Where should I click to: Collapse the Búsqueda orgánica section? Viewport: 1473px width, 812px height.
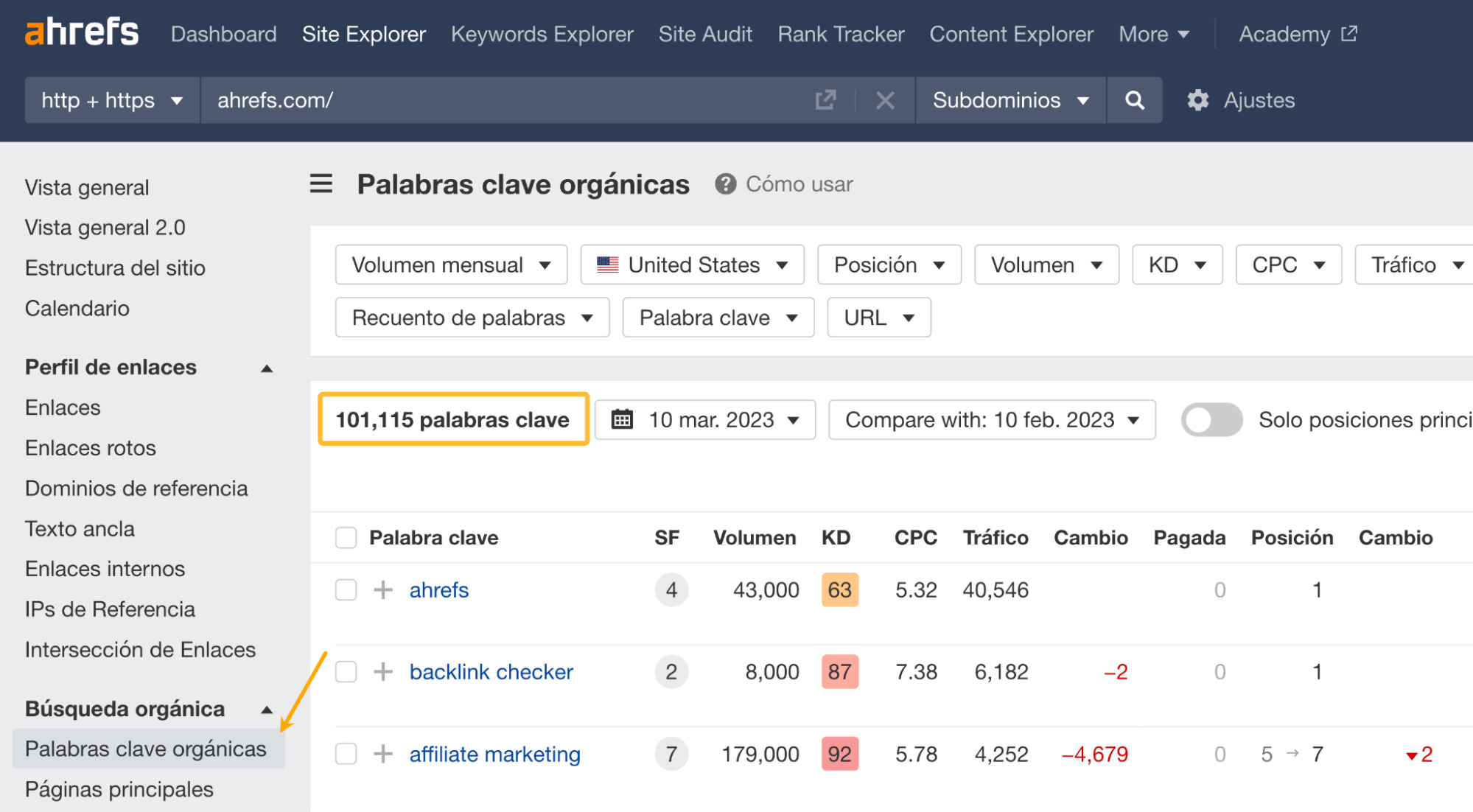pos(266,709)
